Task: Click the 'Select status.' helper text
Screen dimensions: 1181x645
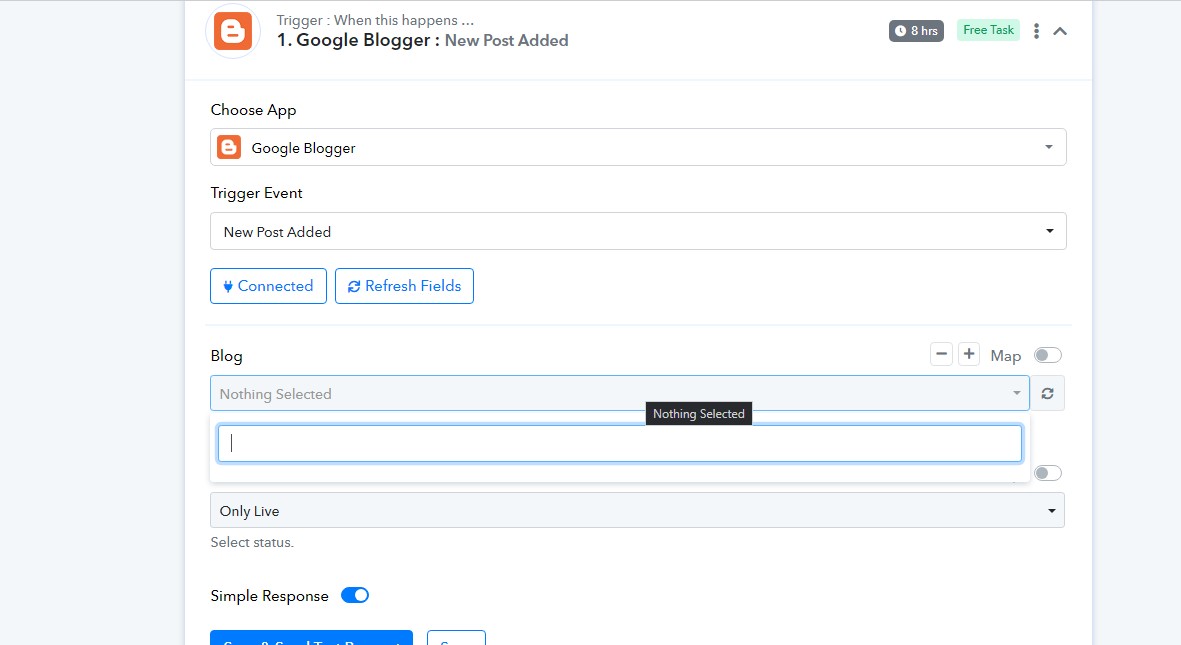Action: [x=252, y=543]
